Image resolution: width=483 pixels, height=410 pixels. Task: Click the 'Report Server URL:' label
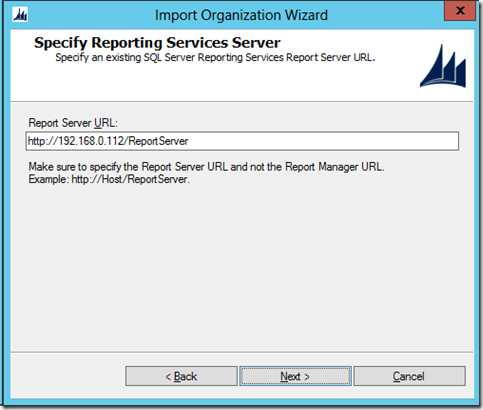(73, 123)
